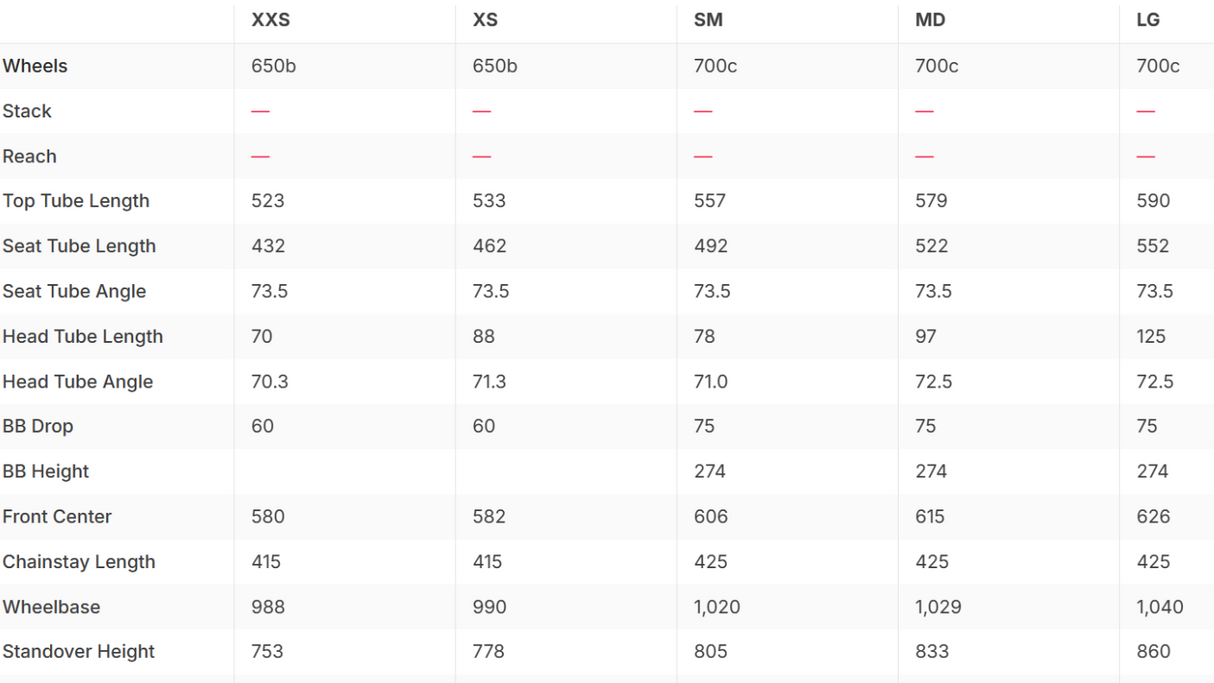Select Standover Height value 753
Viewport: 1214px width, 683px height.
pyautogui.click(x=267, y=652)
